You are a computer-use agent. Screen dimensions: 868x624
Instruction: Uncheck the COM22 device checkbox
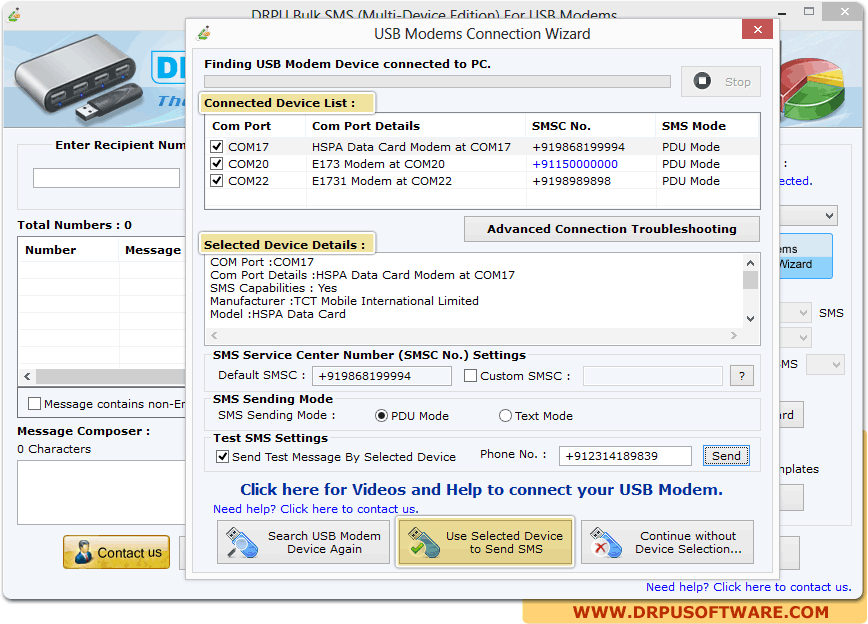216,181
